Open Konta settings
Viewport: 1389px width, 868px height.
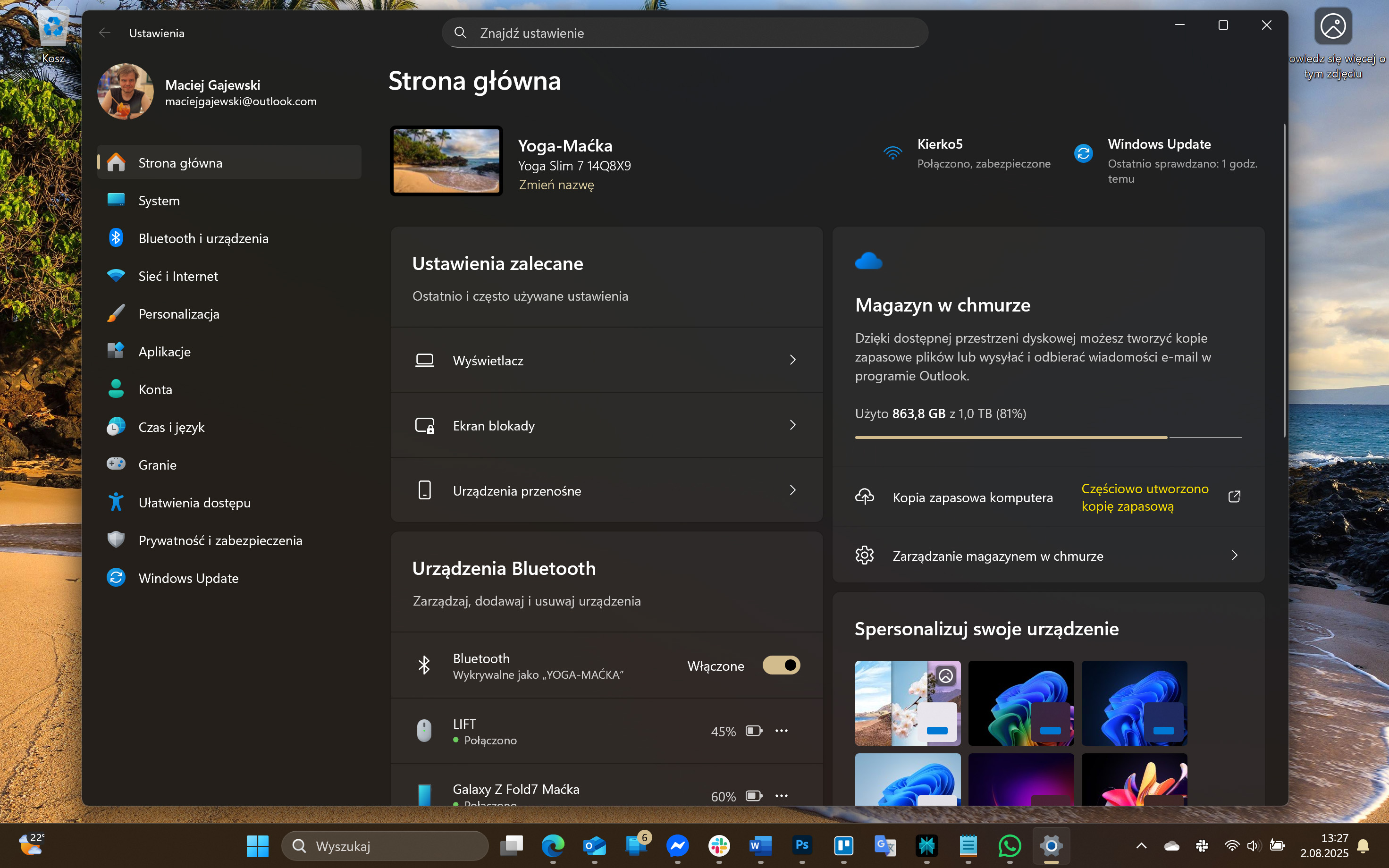(229, 389)
